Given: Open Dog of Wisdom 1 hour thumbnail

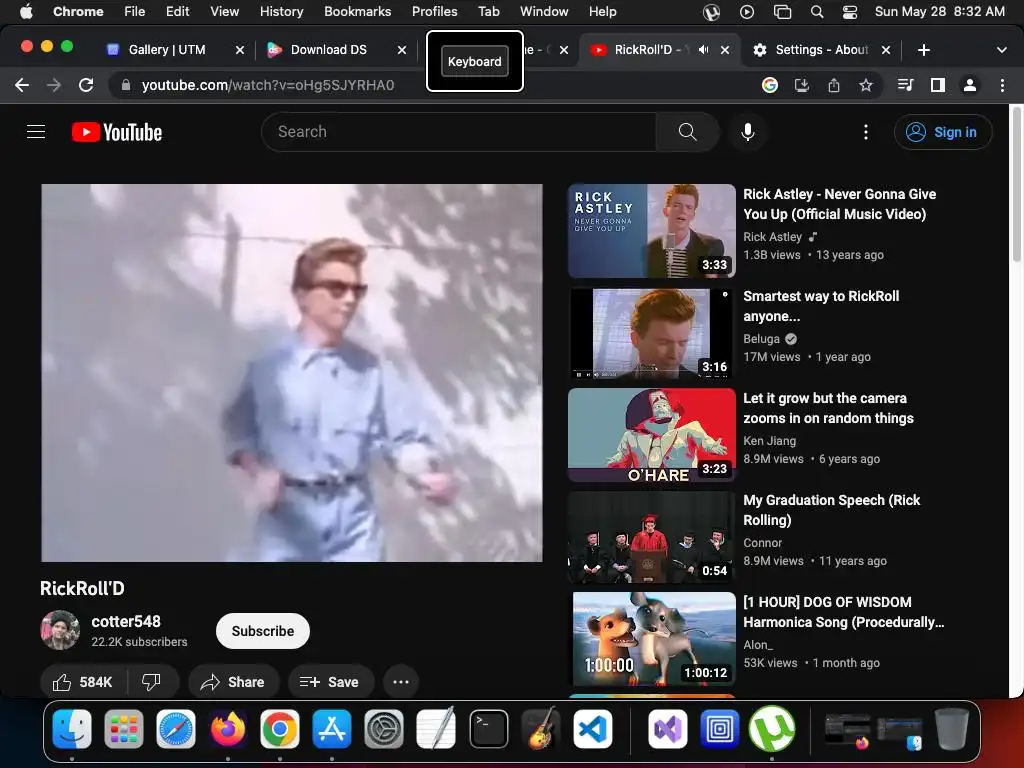Looking at the screenshot, I should pyautogui.click(x=652, y=639).
